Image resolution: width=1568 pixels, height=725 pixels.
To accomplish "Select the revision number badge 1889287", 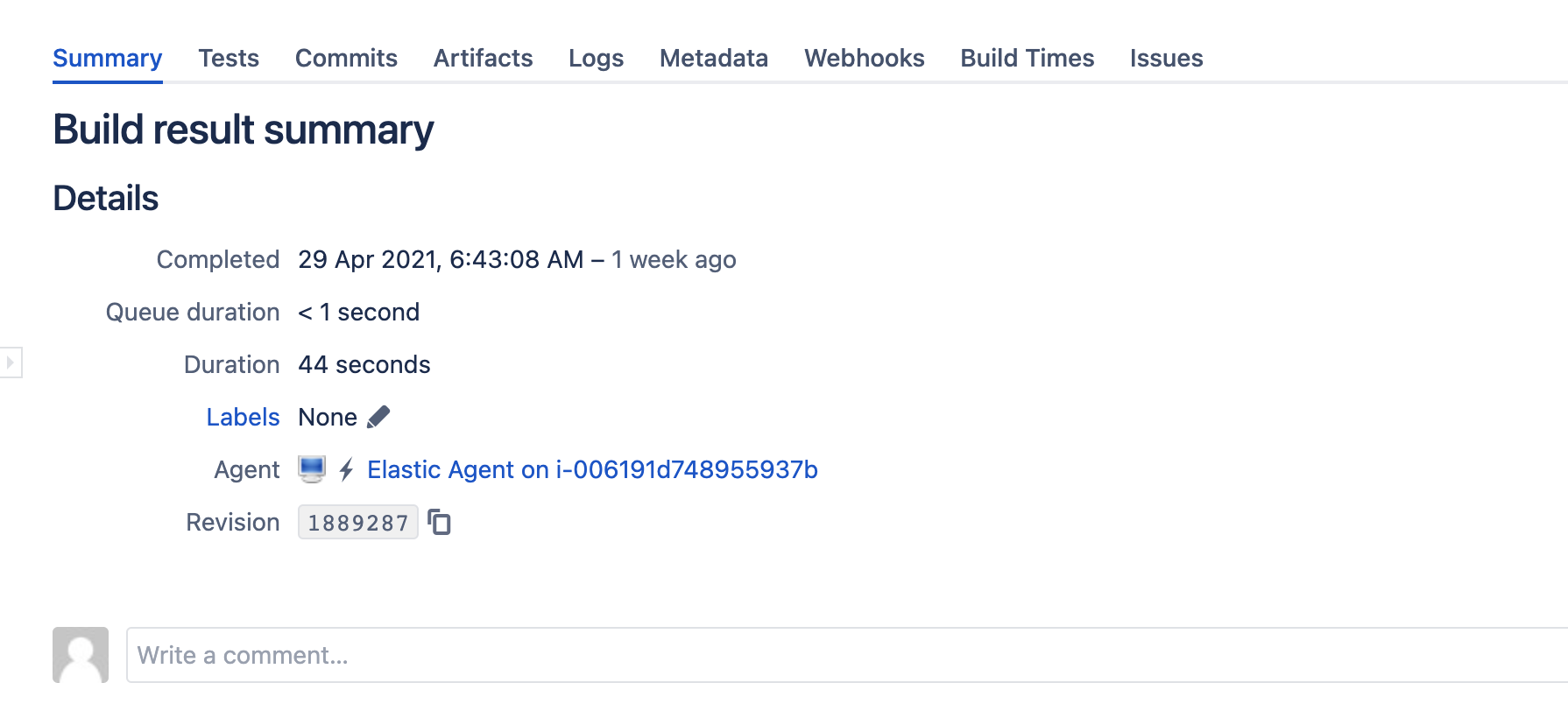I will click(x=357, y=522).
